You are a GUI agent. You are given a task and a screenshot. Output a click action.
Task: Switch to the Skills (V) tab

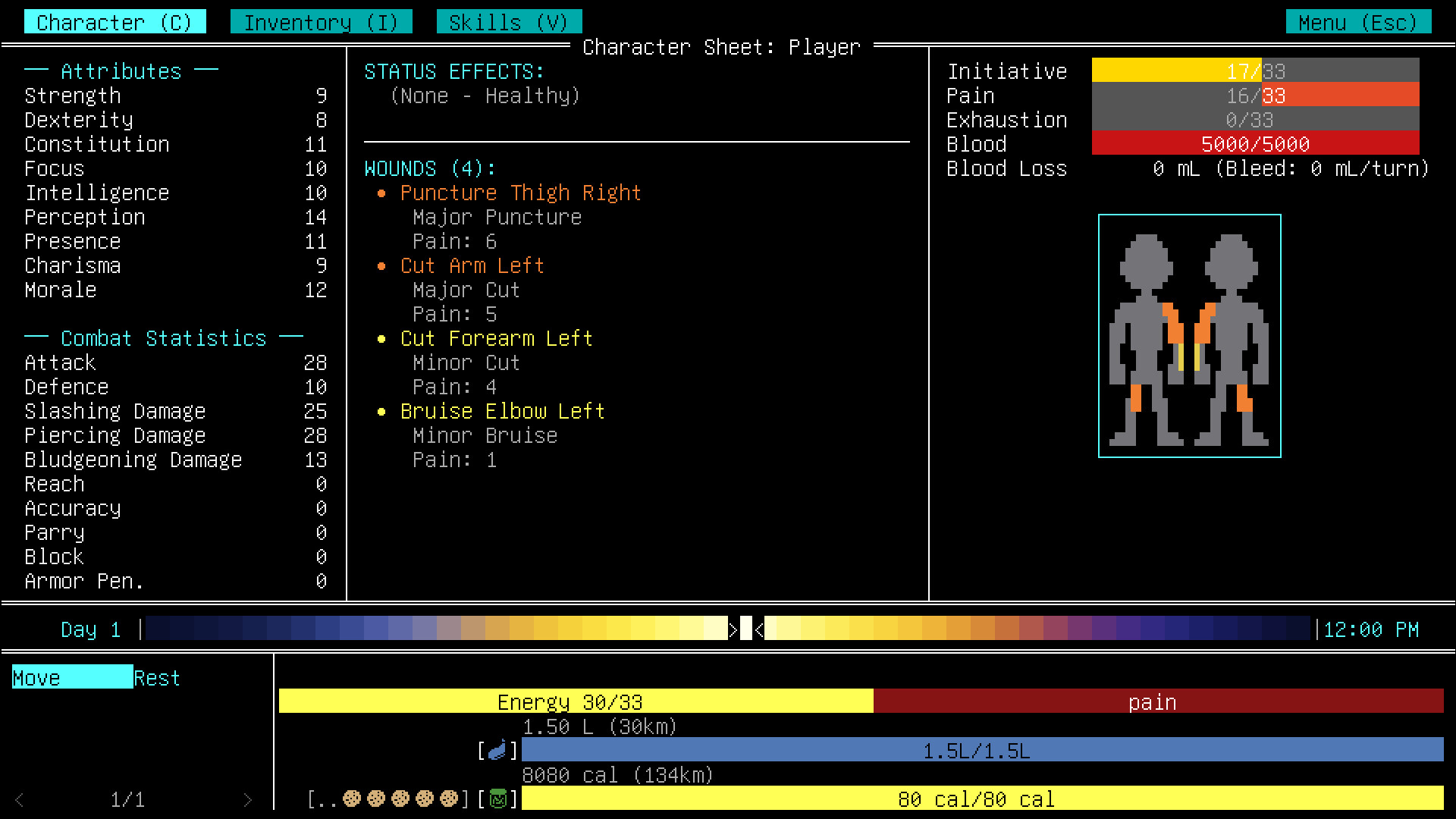tap(510, 22)
